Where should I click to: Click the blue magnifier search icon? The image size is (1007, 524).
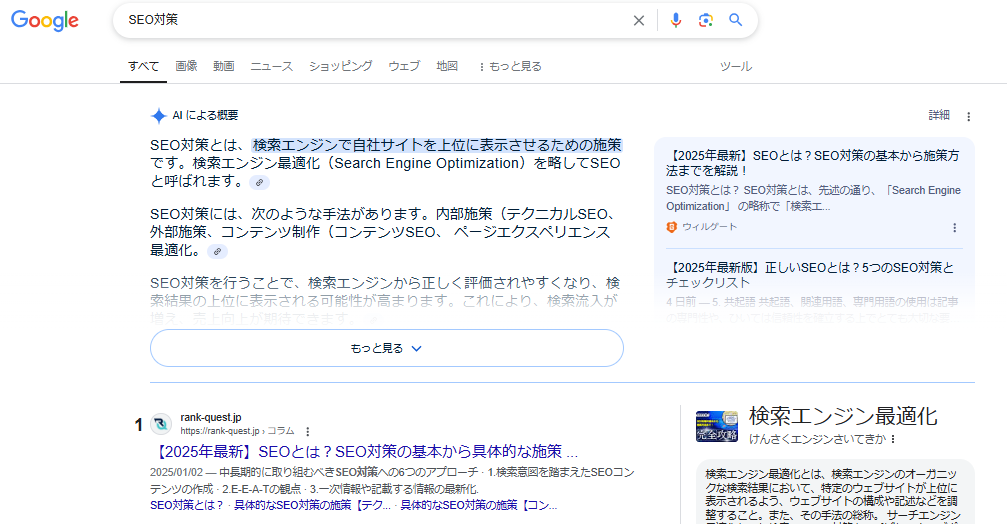735,20
